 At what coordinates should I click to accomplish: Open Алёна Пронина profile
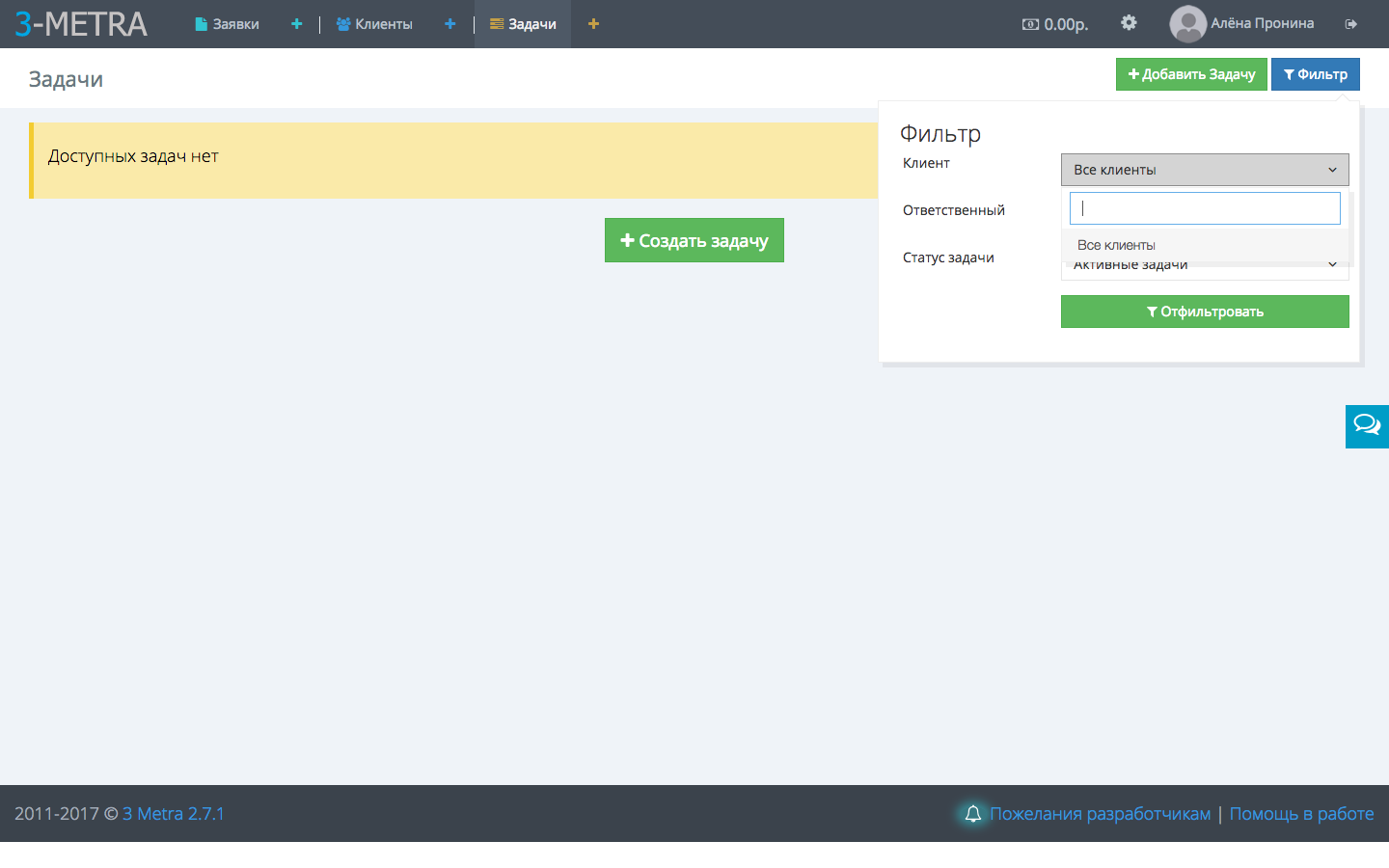pyautogui.click(x=1263, y=24)
